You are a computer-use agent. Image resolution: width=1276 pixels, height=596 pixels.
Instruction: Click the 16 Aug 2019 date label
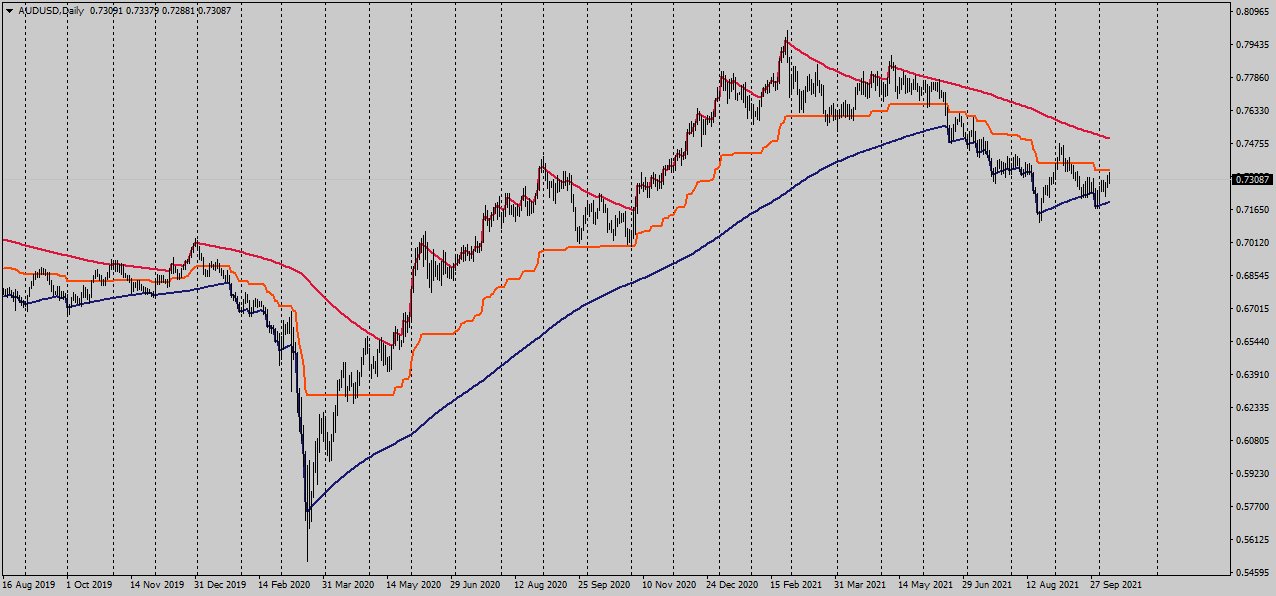point(30,583)
